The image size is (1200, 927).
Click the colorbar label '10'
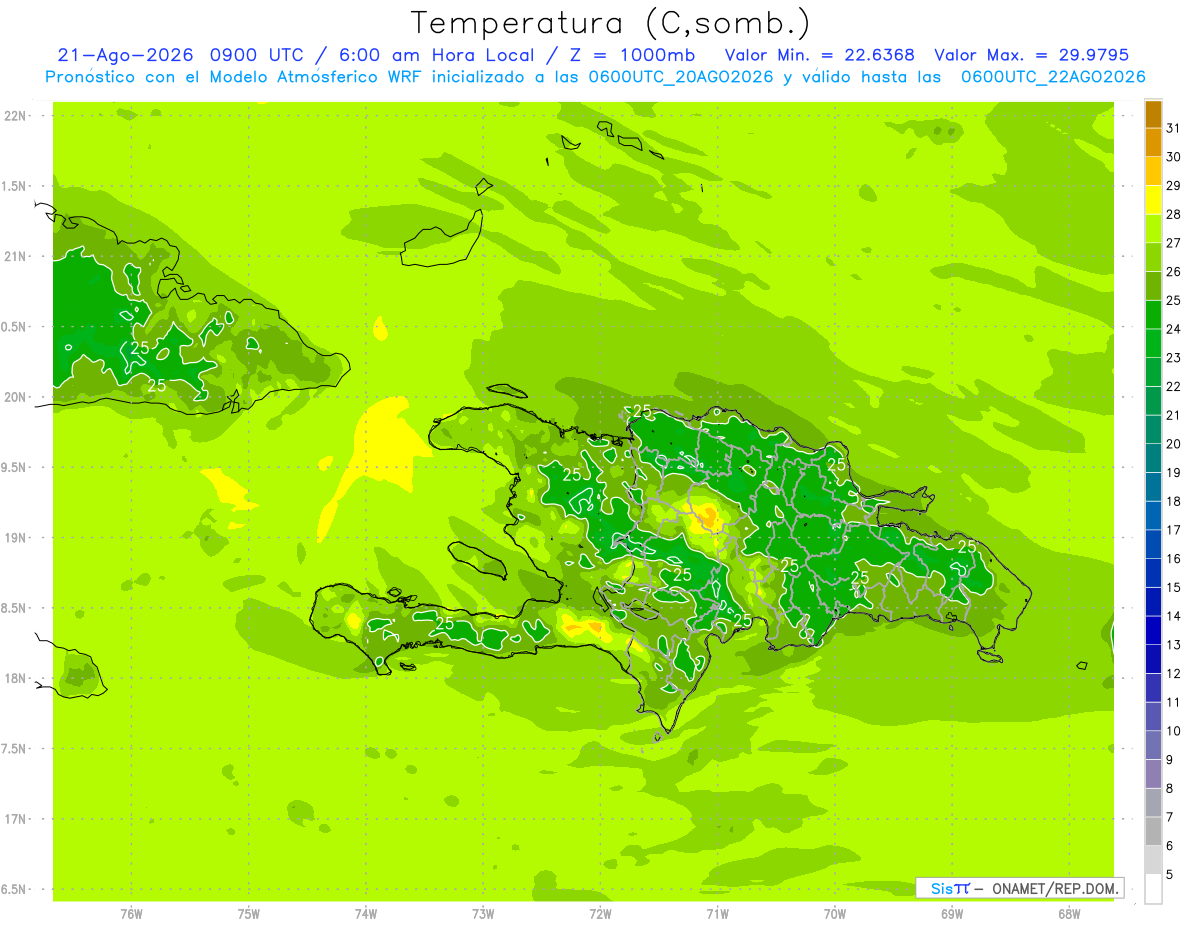(x=1174, y=731)
